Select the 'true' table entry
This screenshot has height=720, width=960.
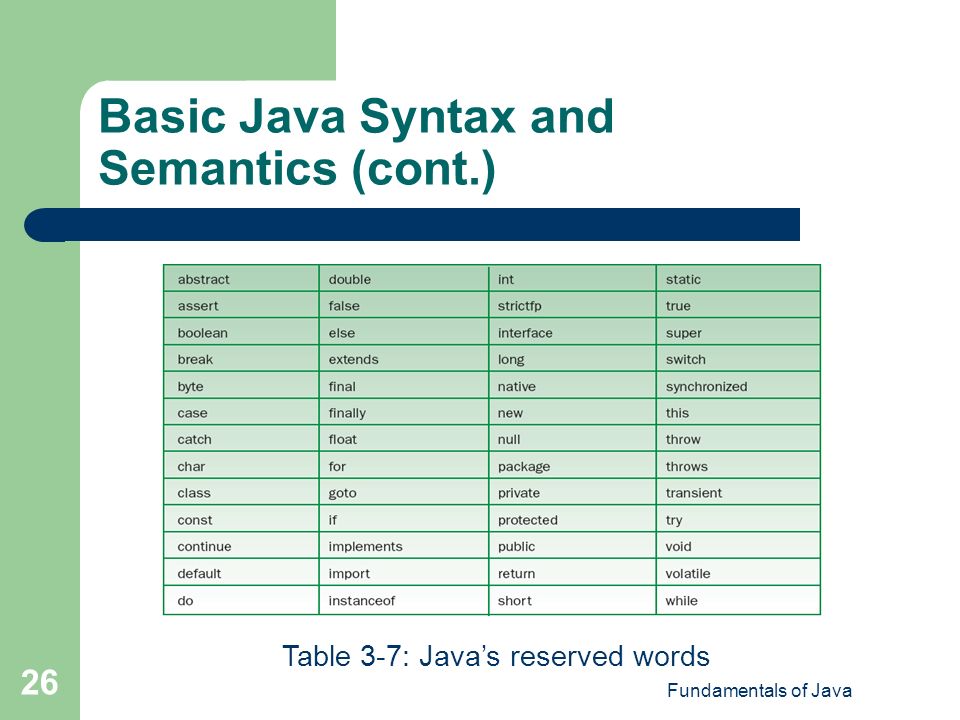coord(738,306)
